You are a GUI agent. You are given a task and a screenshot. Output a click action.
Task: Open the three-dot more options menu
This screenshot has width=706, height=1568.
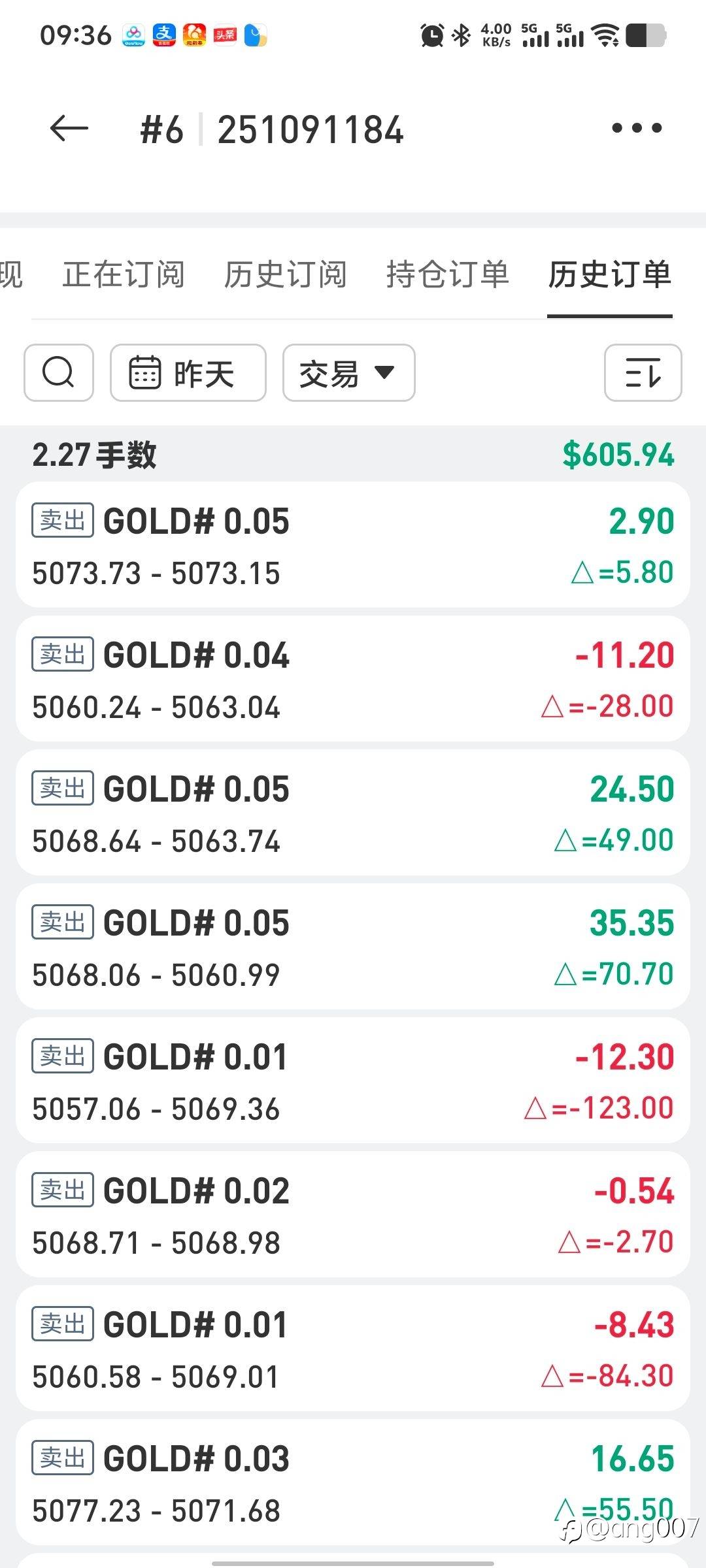coord(637,128)
